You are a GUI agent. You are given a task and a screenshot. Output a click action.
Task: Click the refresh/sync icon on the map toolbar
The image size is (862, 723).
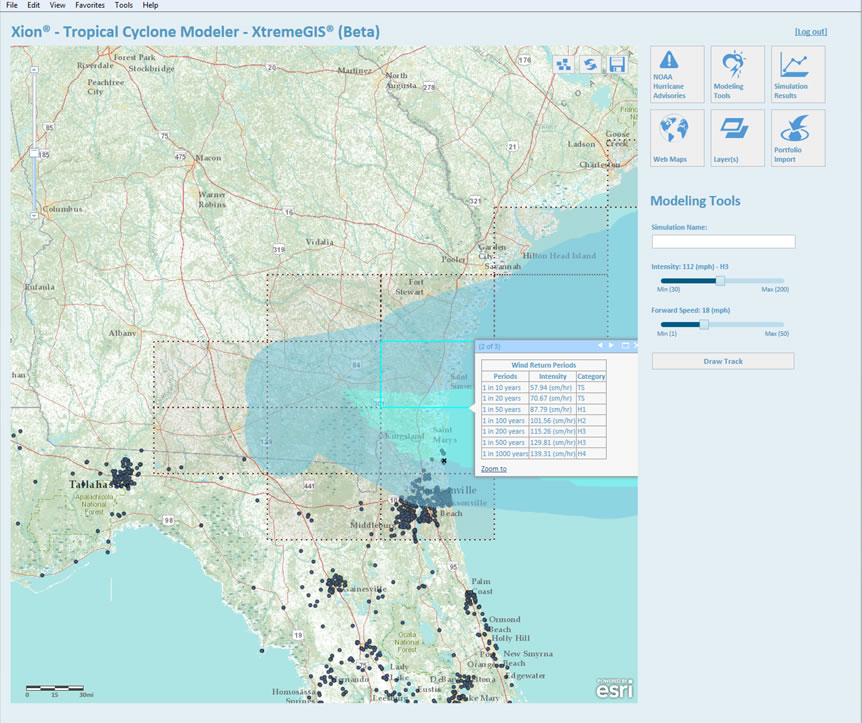(x=589, y=63)
